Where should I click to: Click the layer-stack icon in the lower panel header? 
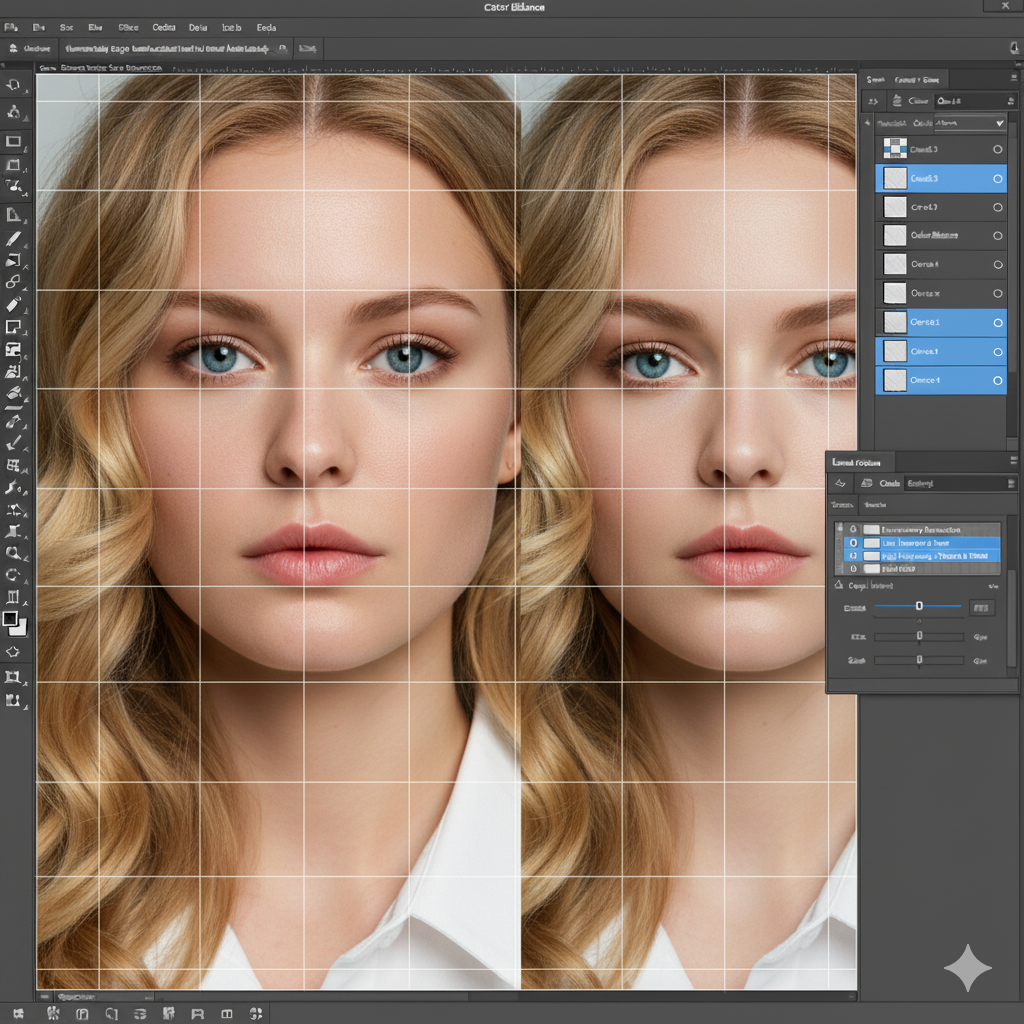click(x=867, y=484)
